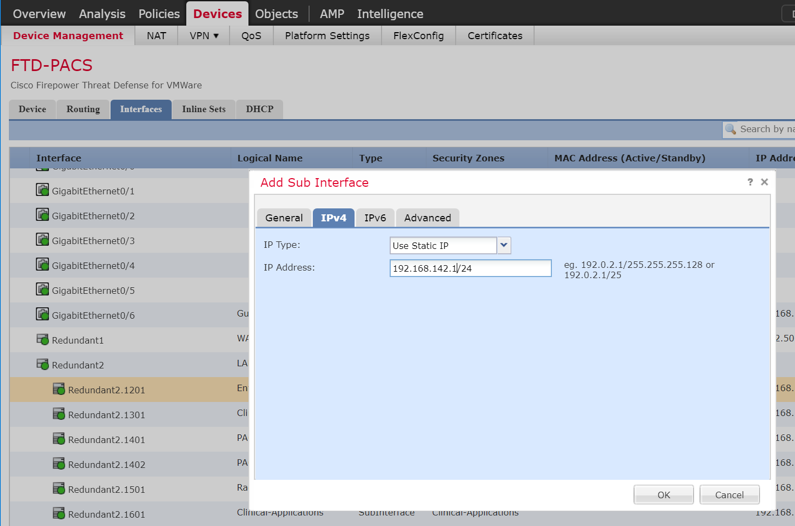Open the Advanced tab

(427, 218)
